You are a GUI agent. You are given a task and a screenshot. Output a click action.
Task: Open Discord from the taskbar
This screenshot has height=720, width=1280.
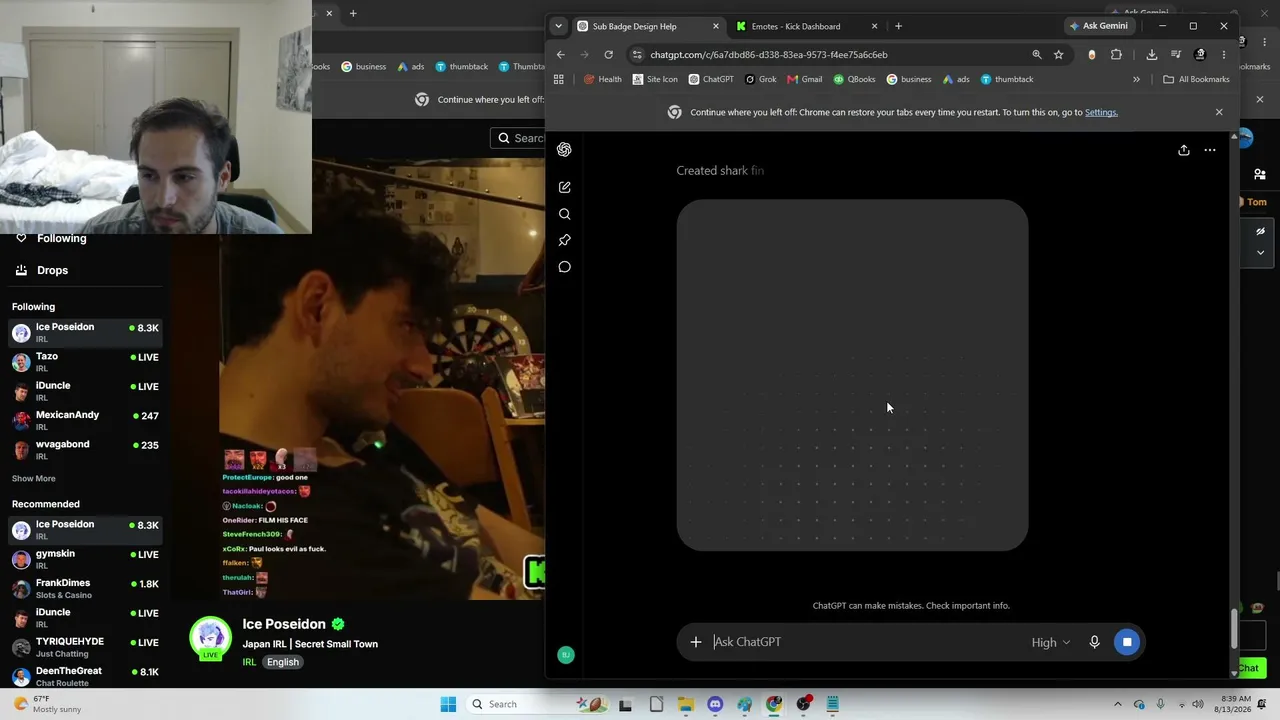pos(715,704)
